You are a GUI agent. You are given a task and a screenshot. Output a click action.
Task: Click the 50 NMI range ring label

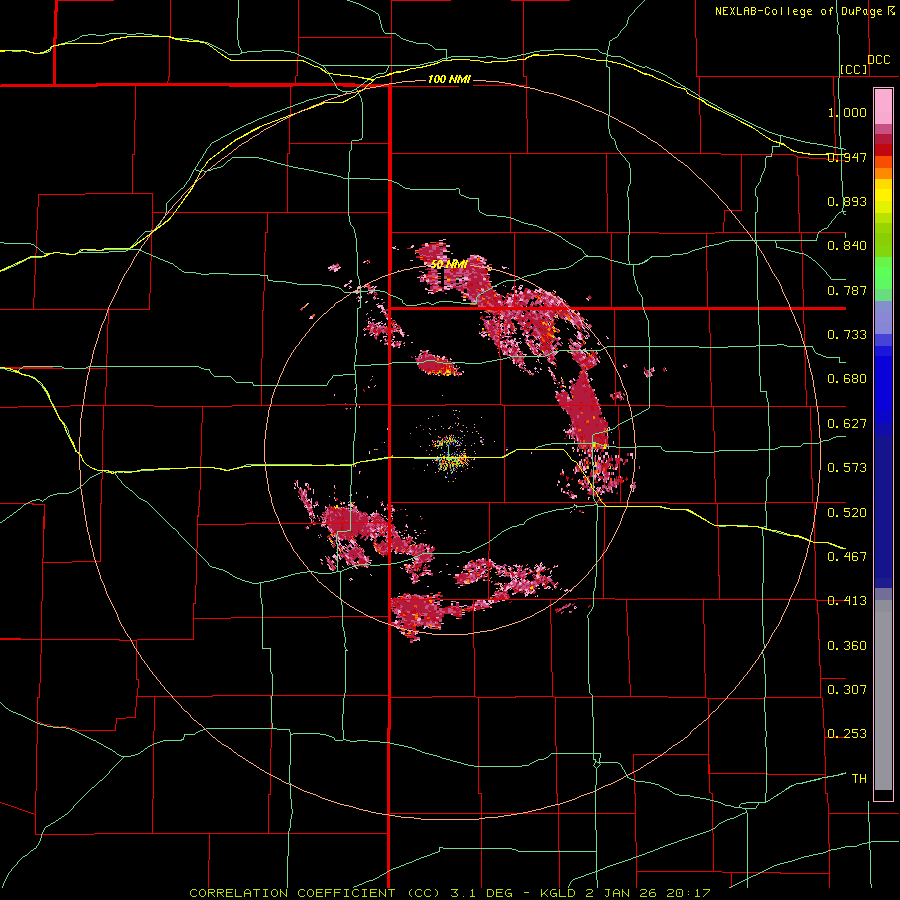click(x=449, y=265)
